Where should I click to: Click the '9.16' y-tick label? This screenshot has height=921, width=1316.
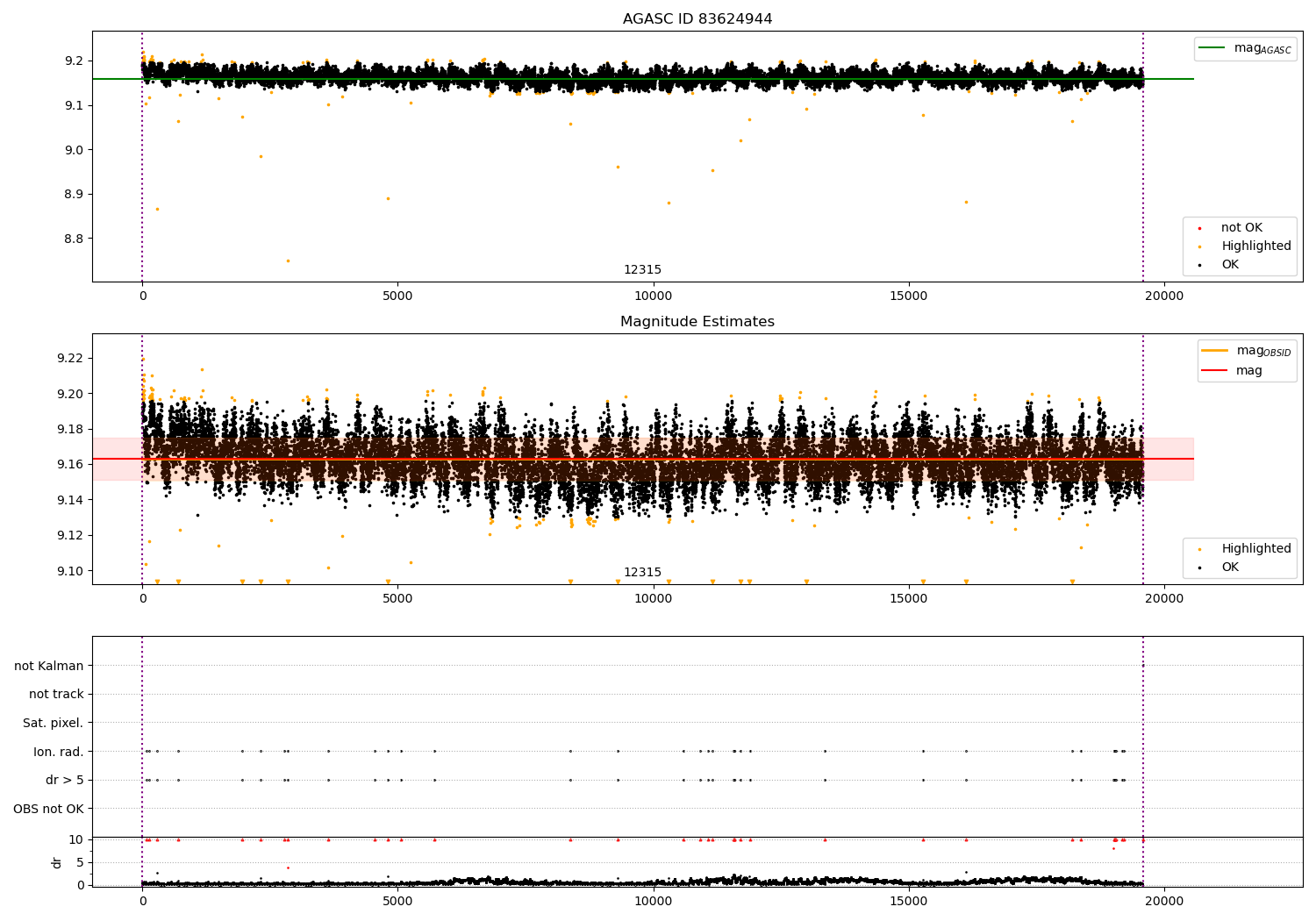coord(70,465)
